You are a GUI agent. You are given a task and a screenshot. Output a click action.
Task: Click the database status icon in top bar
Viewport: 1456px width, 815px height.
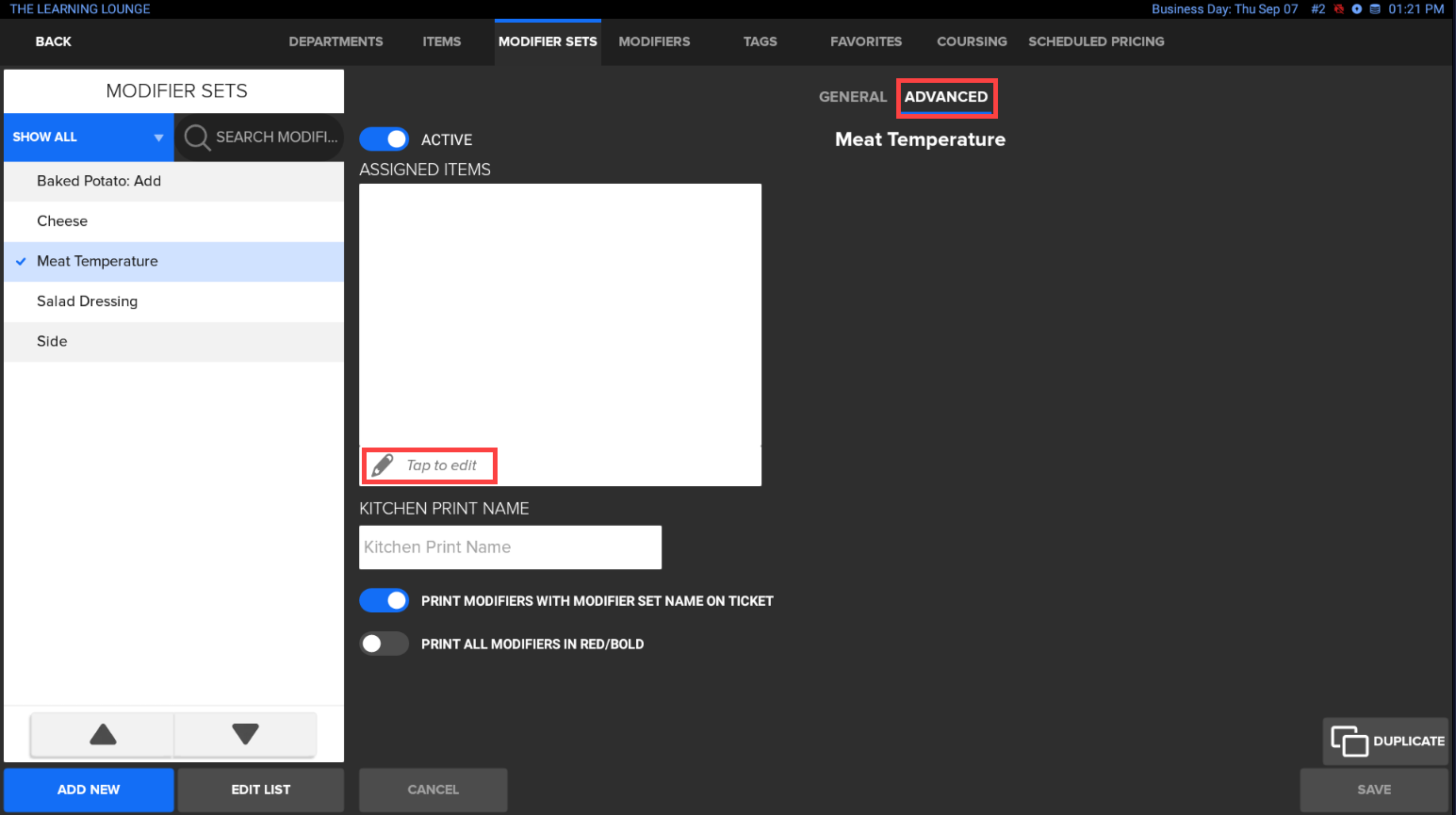click(1375, 9)
